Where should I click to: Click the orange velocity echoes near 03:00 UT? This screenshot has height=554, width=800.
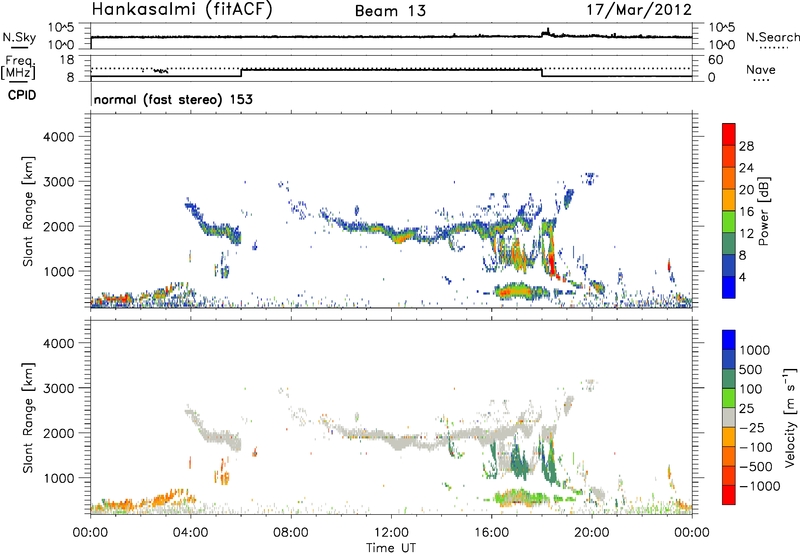pos(163,498)
